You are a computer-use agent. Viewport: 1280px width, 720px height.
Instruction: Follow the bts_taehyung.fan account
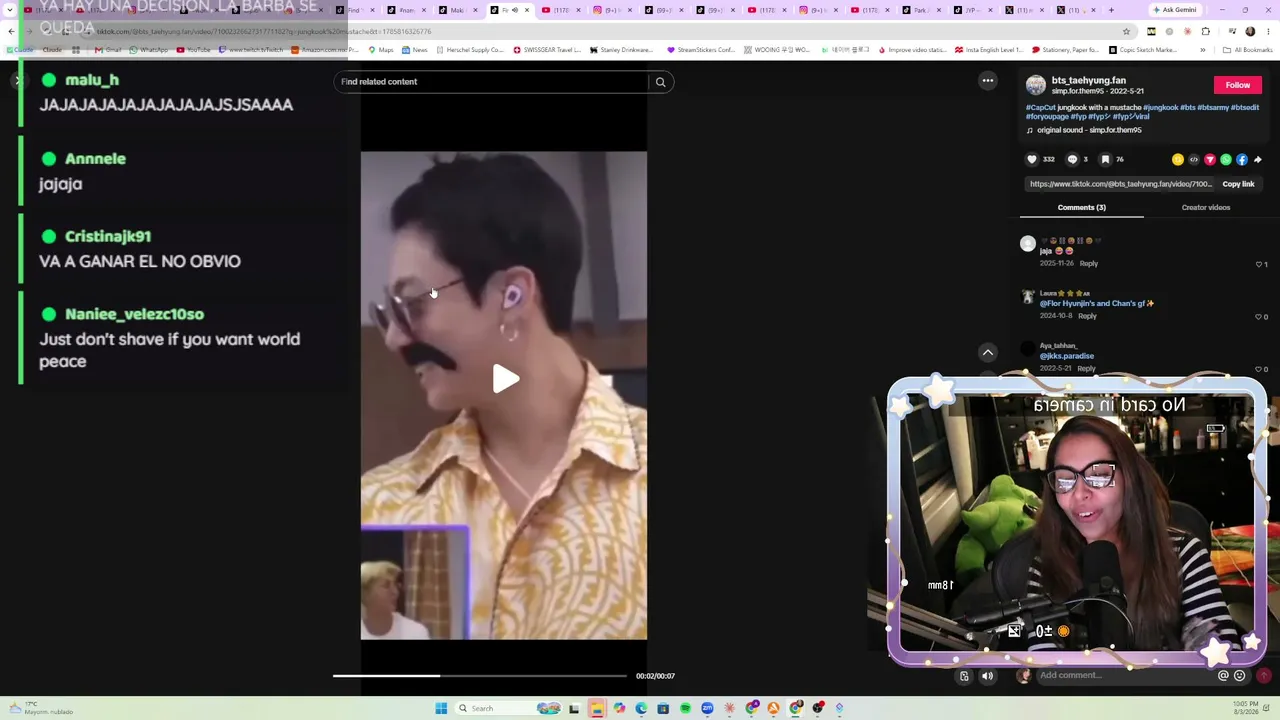click(x=1238, y=85)
